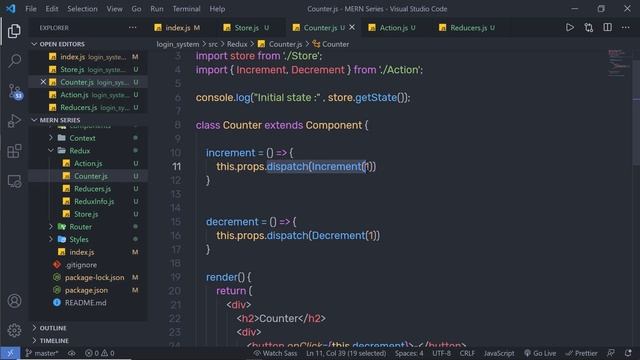Screen dimensions: 640x360
Task: Click Watch Sass in status bar
Action: pyautogui.click(x=275, y=353)
